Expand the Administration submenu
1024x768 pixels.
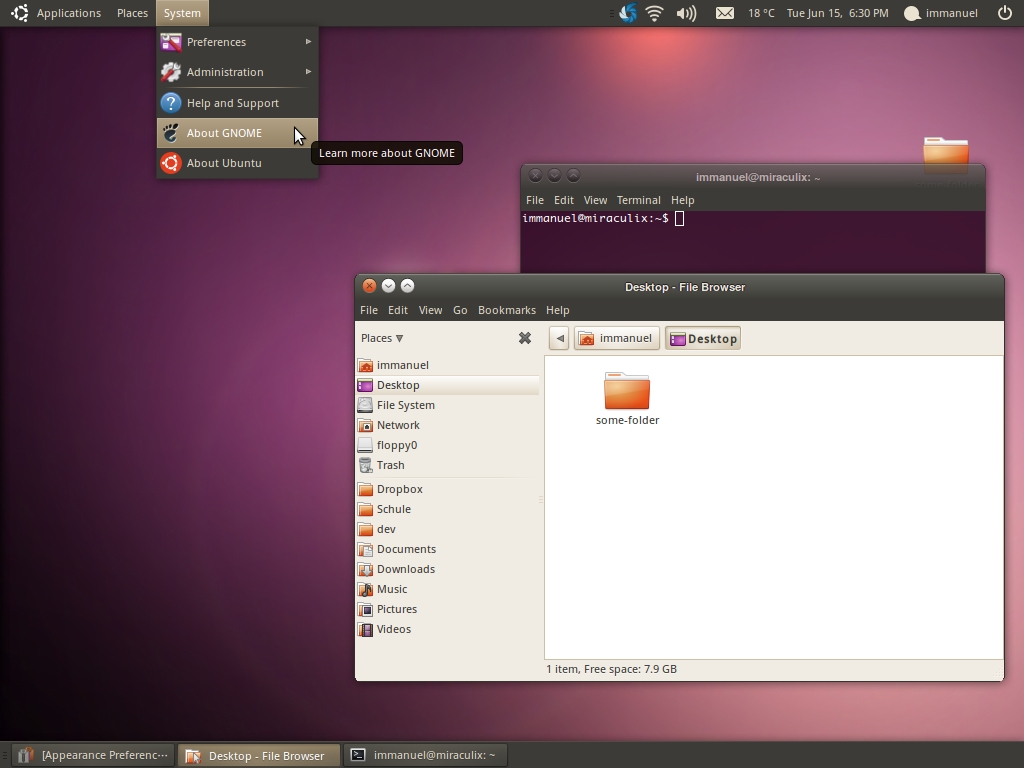pyautogui.click(x=223, y=72)
